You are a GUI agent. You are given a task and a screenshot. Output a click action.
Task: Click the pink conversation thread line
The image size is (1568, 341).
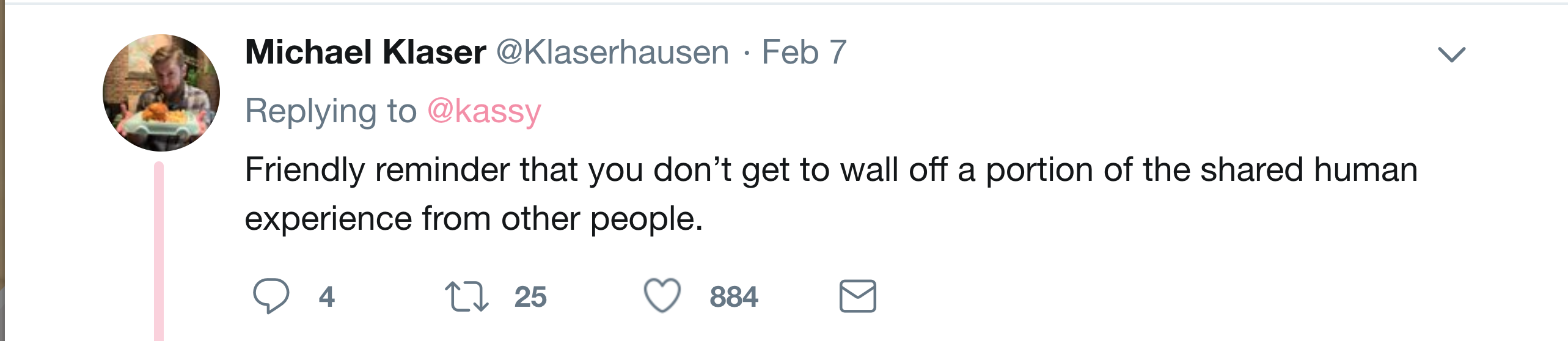(x=159, y=251)
